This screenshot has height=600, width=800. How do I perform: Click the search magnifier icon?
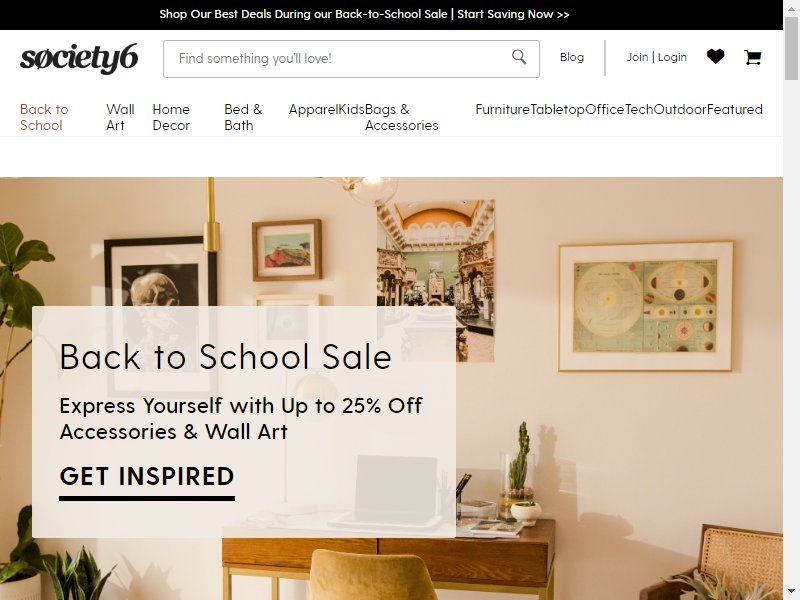(519, 57)
